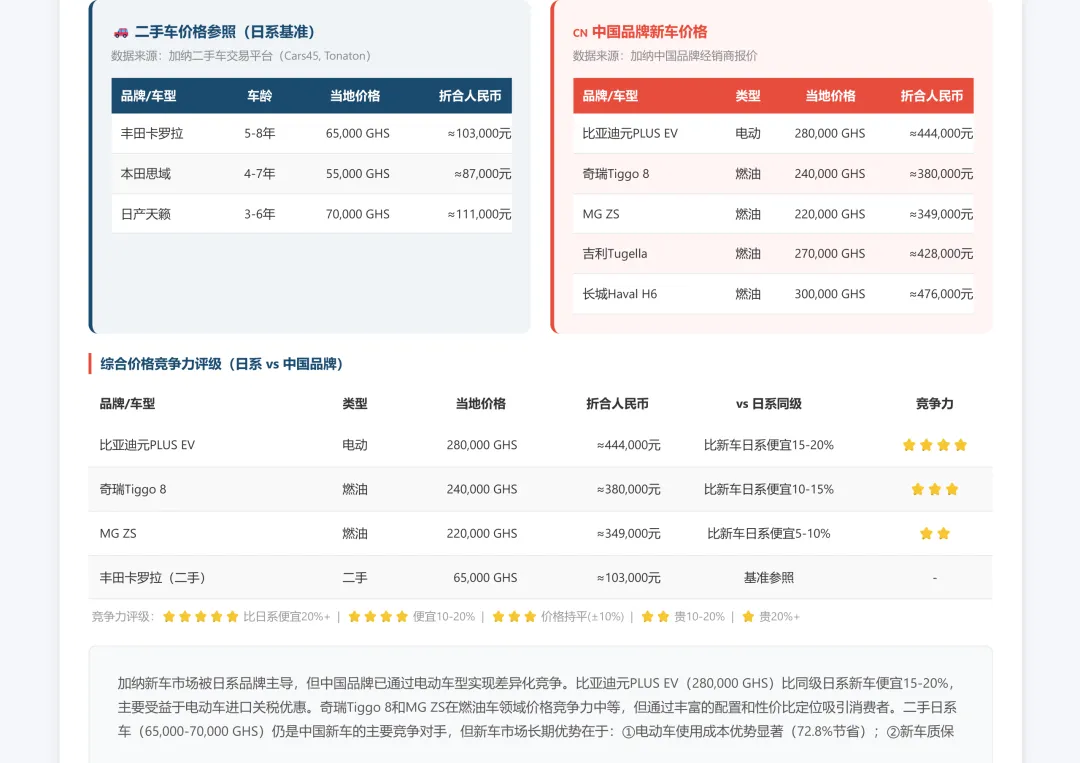The width and height of the screenshot is (1080, 763).
Task: Click the 车龄 column header in the used-car table
Action: [x=260, y=96]
